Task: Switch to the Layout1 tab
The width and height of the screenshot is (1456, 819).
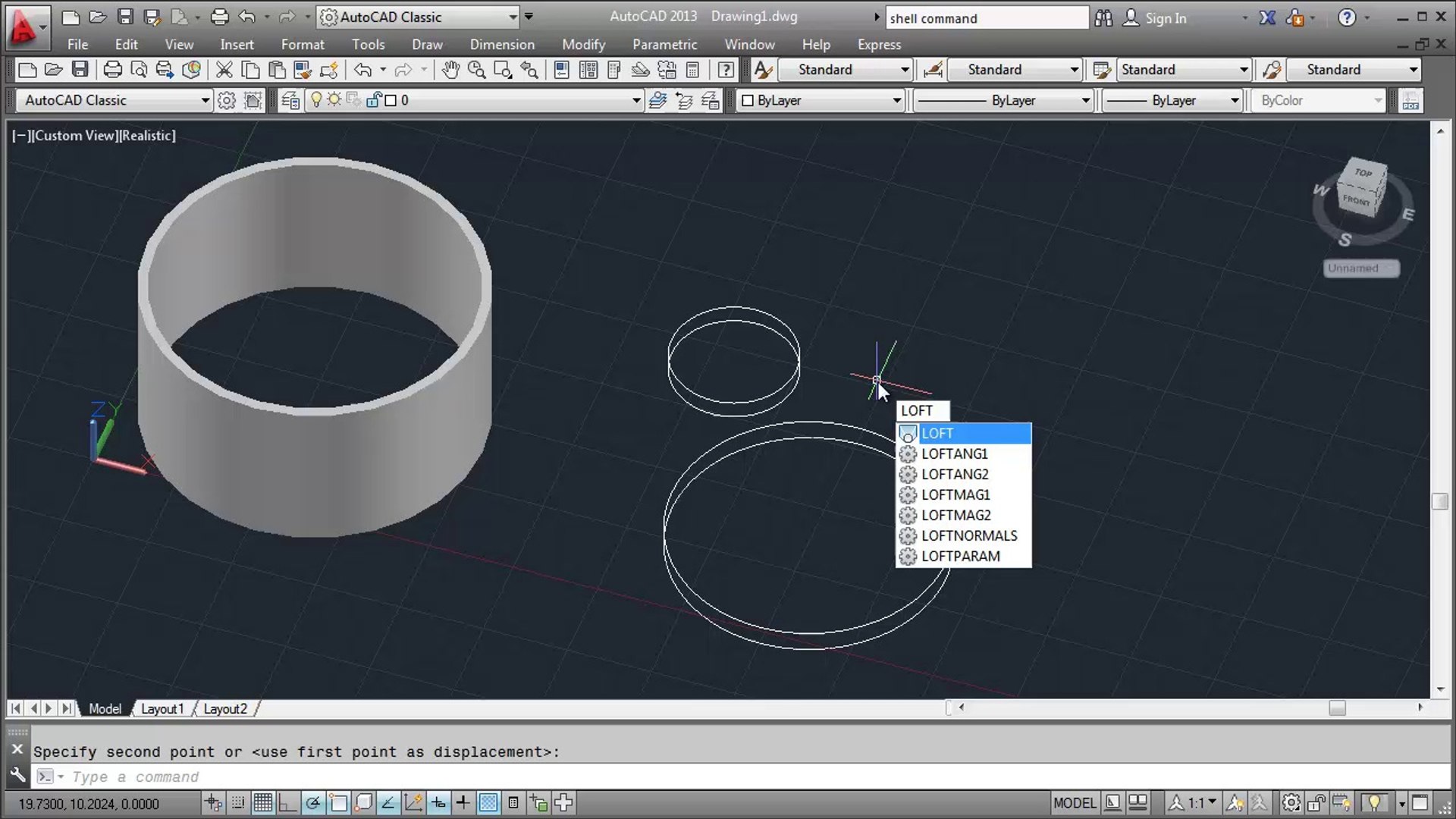Action: (x=162, y=708)
